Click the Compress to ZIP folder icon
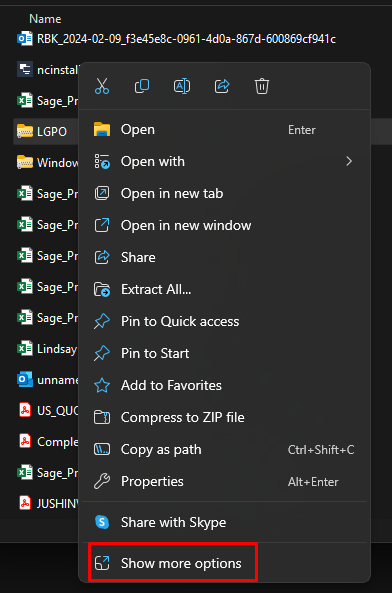The image size is (392, 593). coord(102,418)
